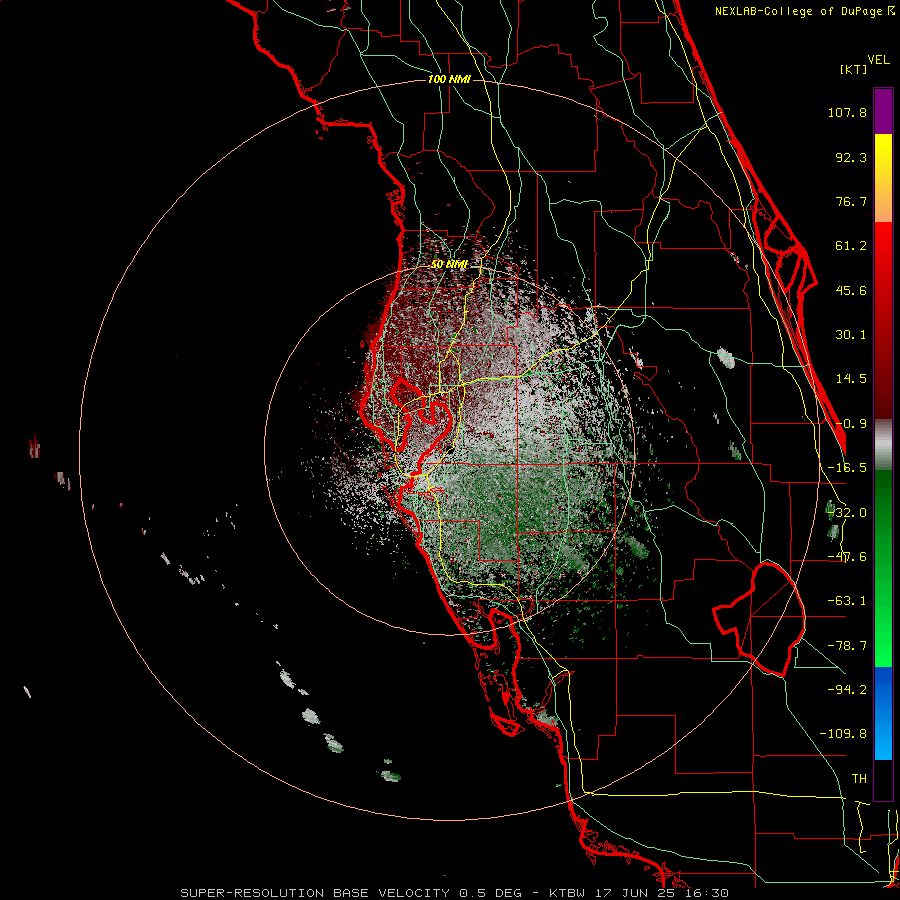Click the 100 NMI range ring label
Viewport: 900px width, 900px height.
coord(449,79)
